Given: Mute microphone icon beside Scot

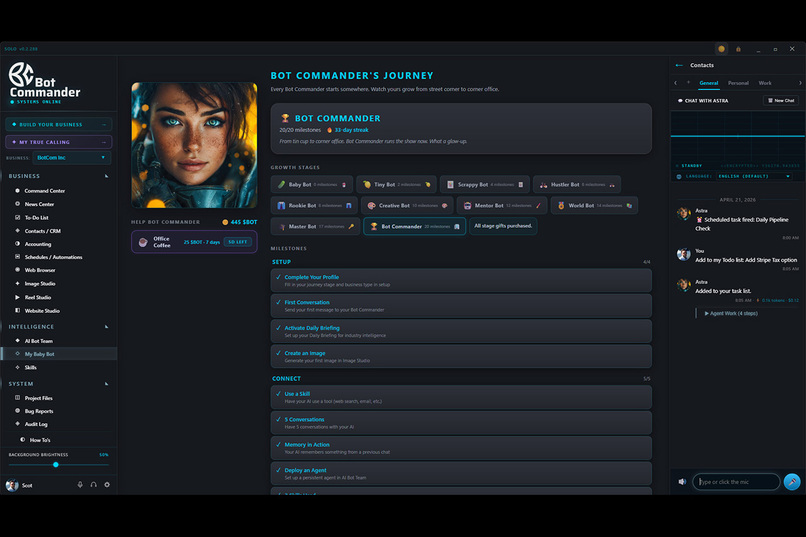Looking at the screenshot, I should point(80,485).
